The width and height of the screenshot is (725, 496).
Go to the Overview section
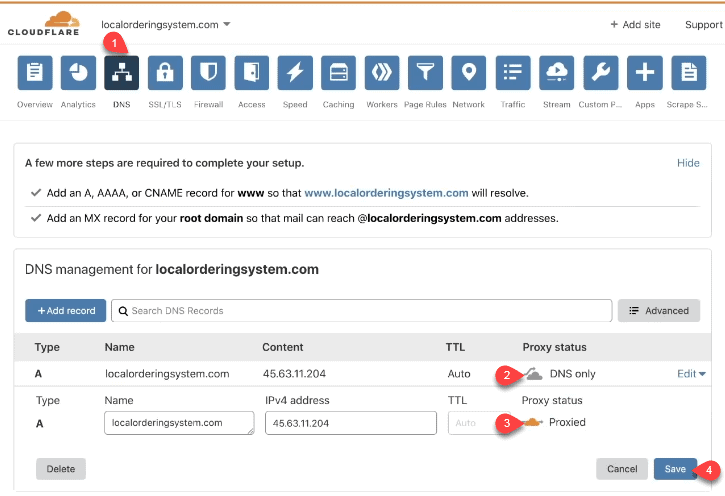coord(35,73)
